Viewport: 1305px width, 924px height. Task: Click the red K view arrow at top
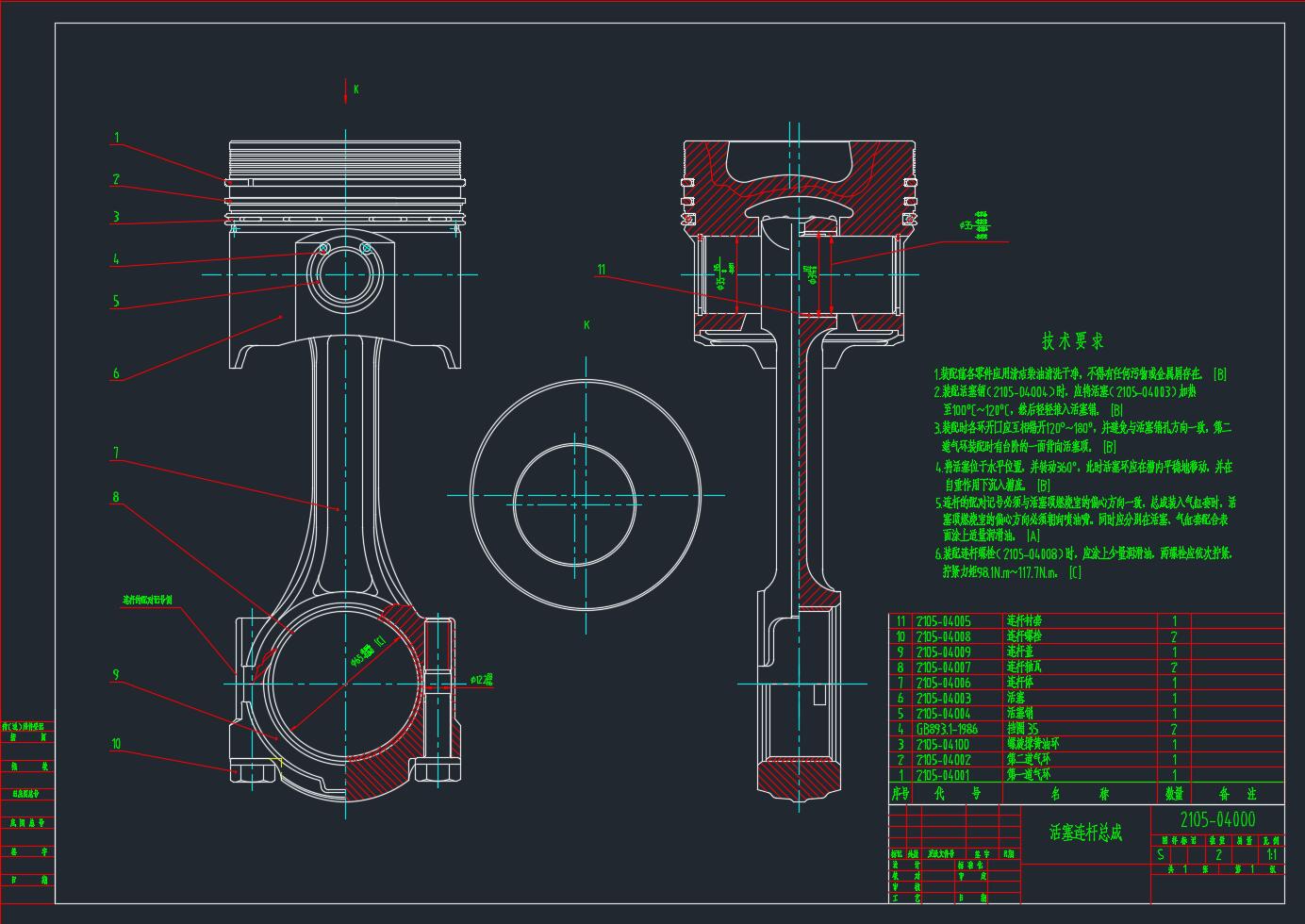click(346, 90)
